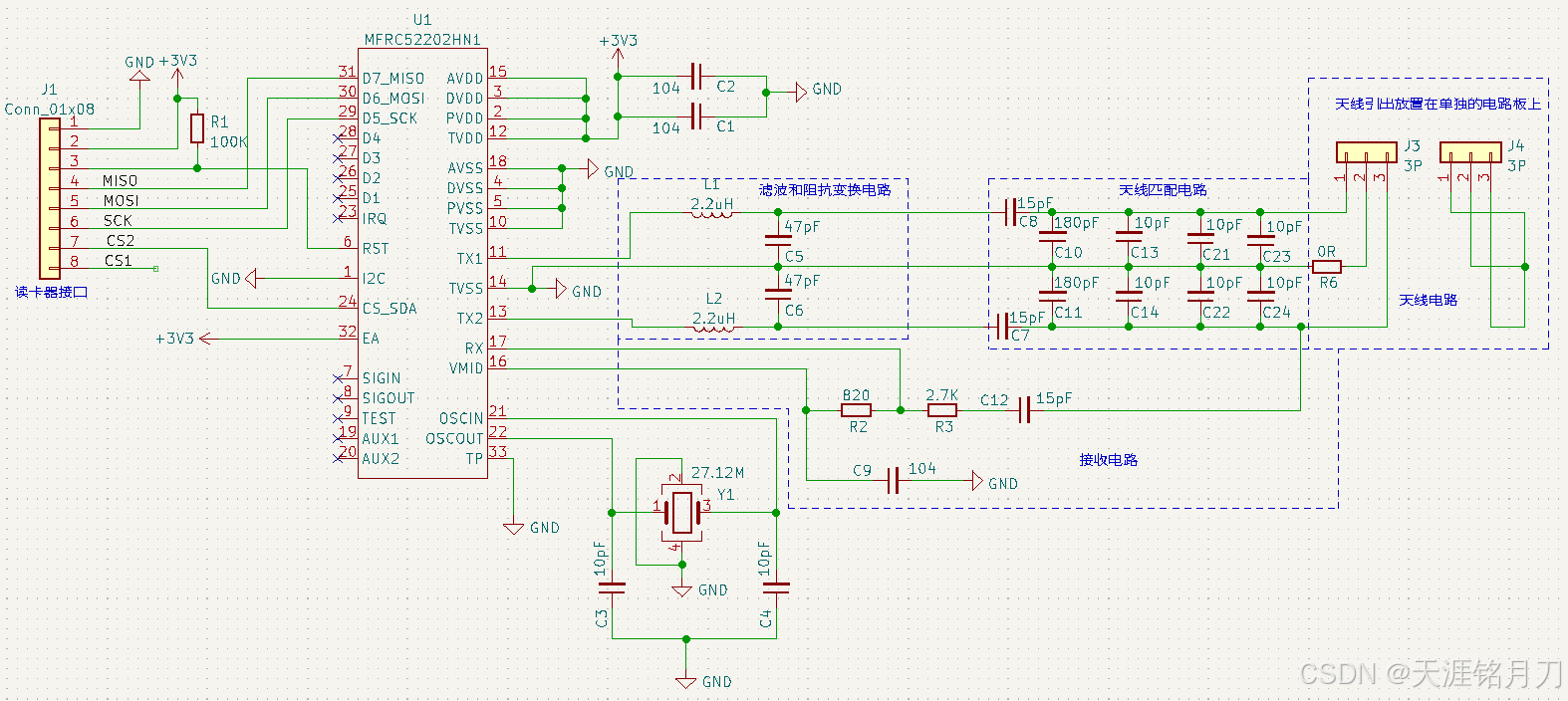Select the SCK net label
1568x701 pixels.
tap(118, 220)
